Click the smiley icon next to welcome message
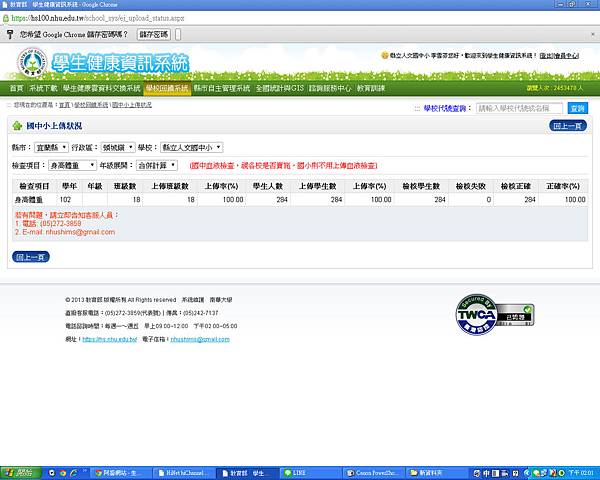600x480 pixels. pyautogui.click(x=384, y=56)
